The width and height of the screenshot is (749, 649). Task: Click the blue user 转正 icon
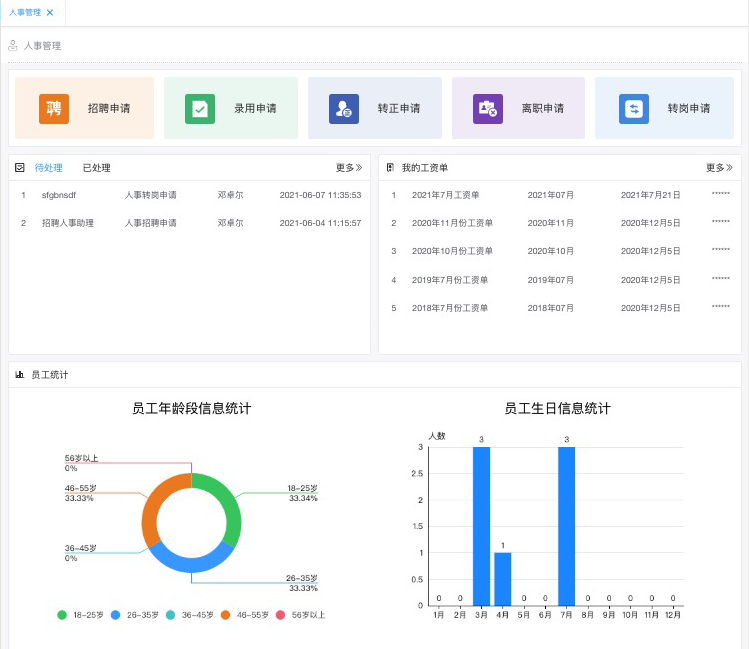[343, 109]
